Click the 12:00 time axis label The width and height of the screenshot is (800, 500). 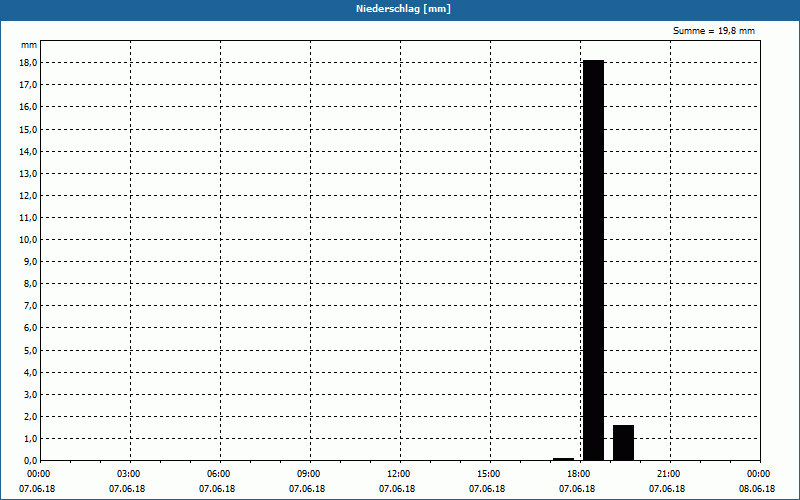pyautogui.click(x=398, y=474)
